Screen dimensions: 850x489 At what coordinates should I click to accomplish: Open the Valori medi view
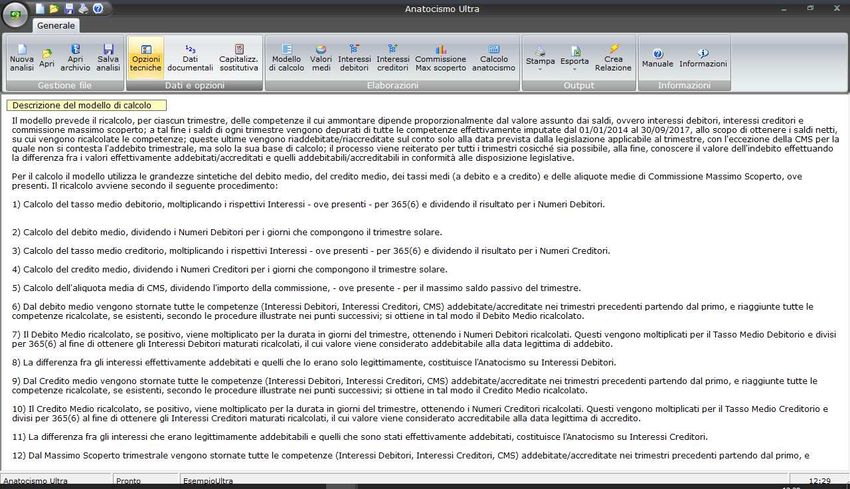(x=321, y=58)
